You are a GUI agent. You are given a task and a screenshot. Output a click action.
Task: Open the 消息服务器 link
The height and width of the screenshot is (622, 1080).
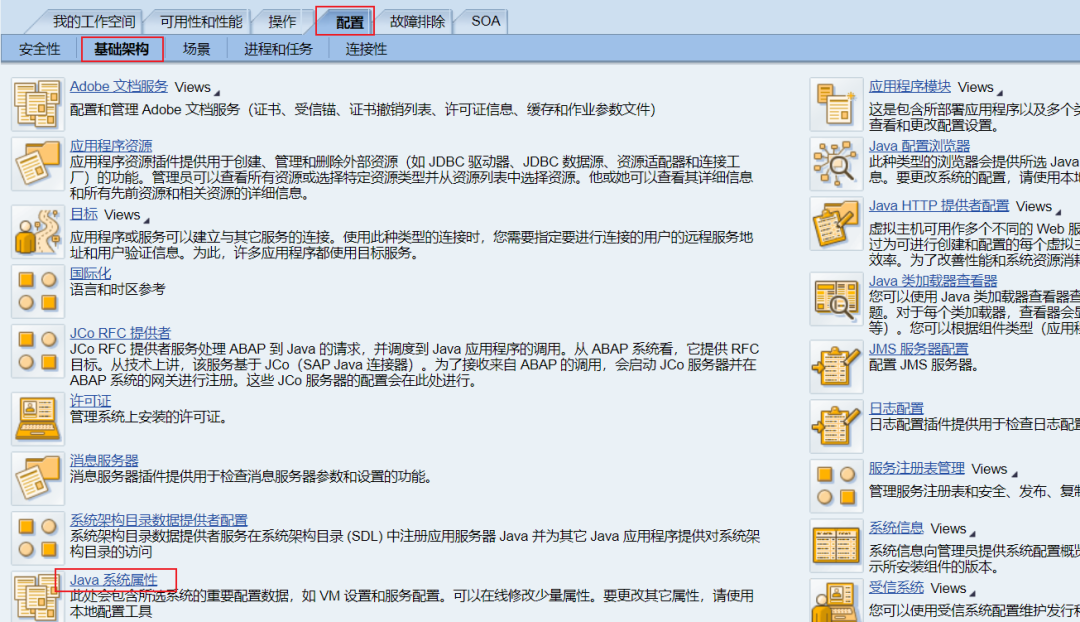tap(104, 460)
